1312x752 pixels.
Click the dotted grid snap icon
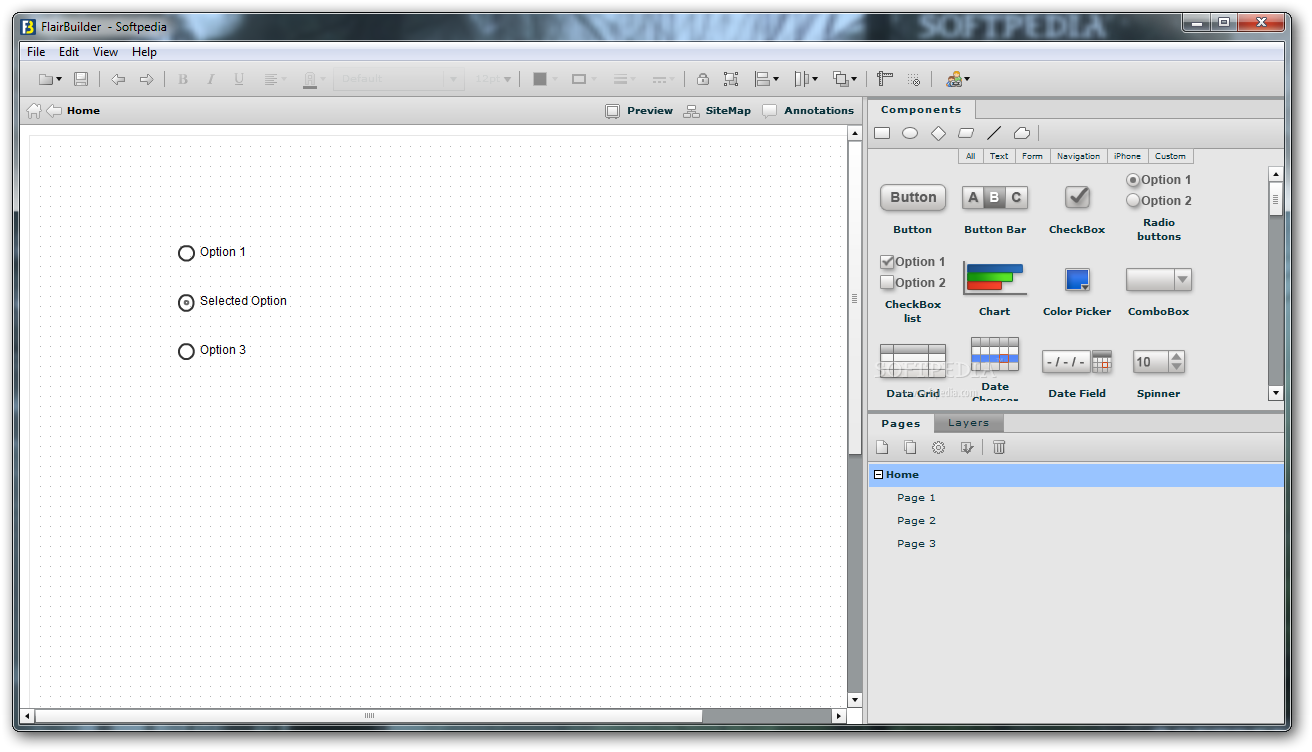click(913, 79)
